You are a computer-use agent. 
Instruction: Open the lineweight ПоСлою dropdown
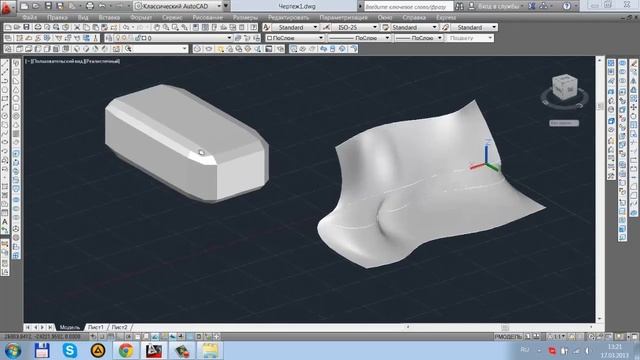419,38
